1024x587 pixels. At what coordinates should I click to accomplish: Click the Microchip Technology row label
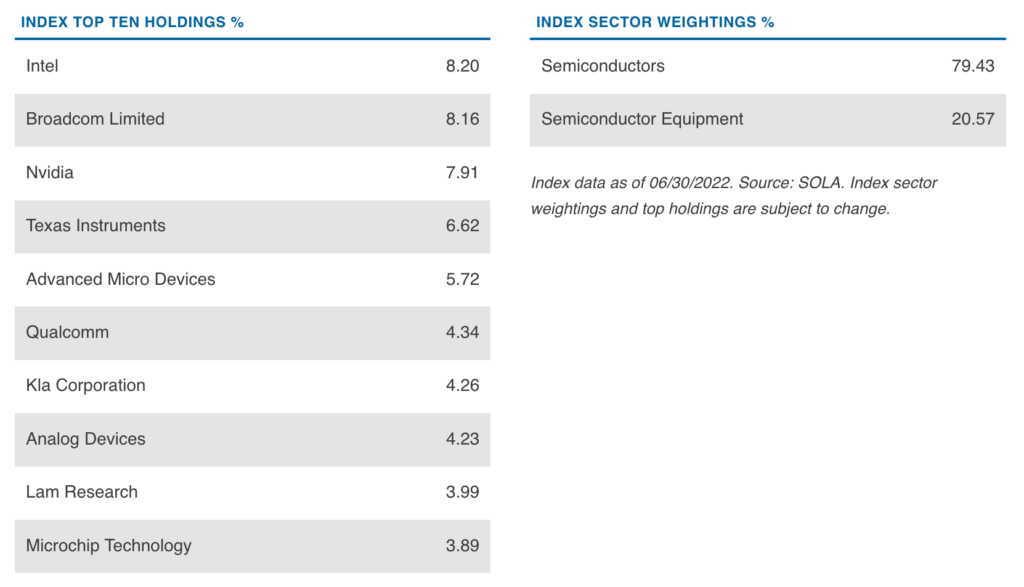tap(108, 546)
